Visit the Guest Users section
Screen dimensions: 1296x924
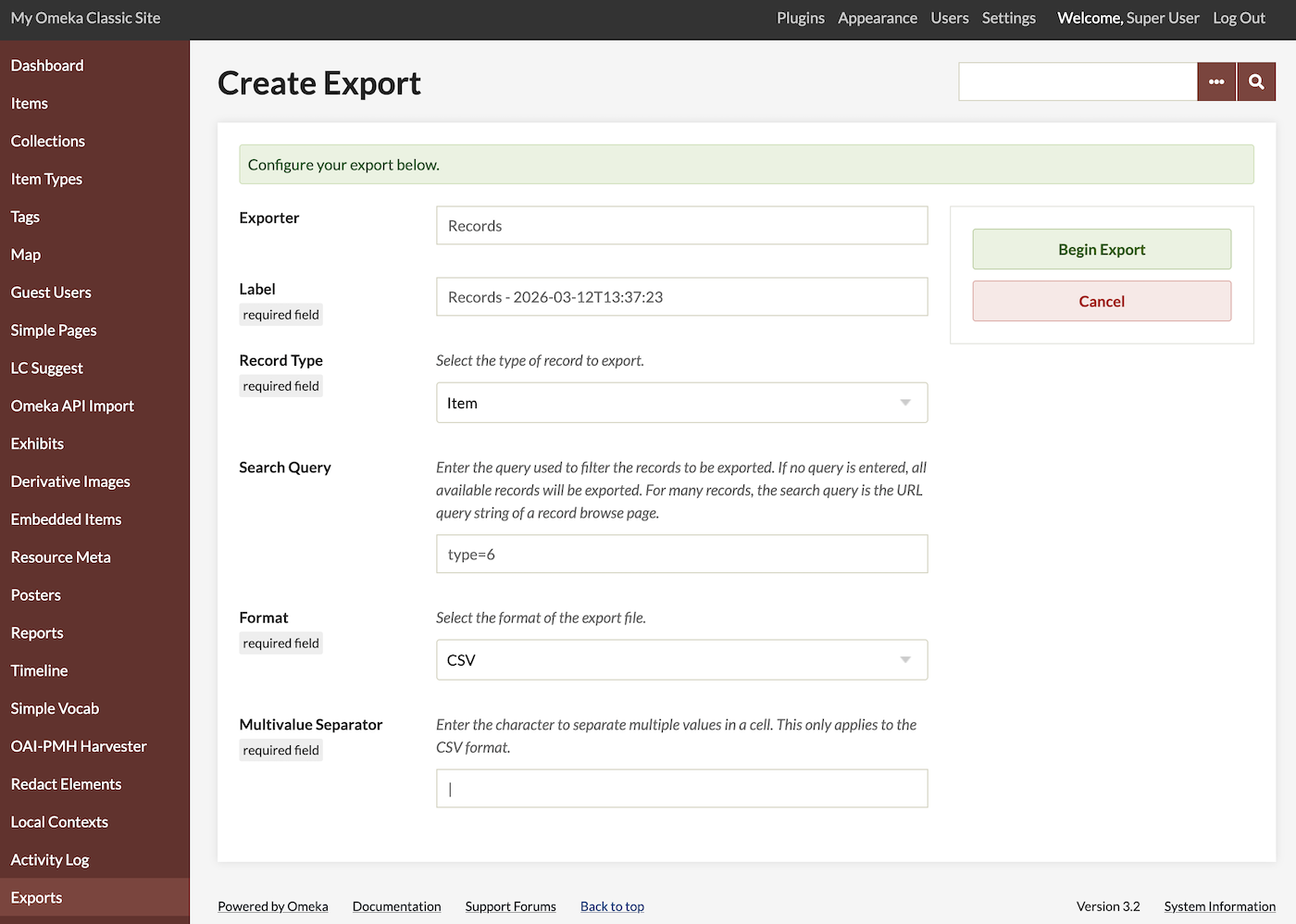click(50, 292)
